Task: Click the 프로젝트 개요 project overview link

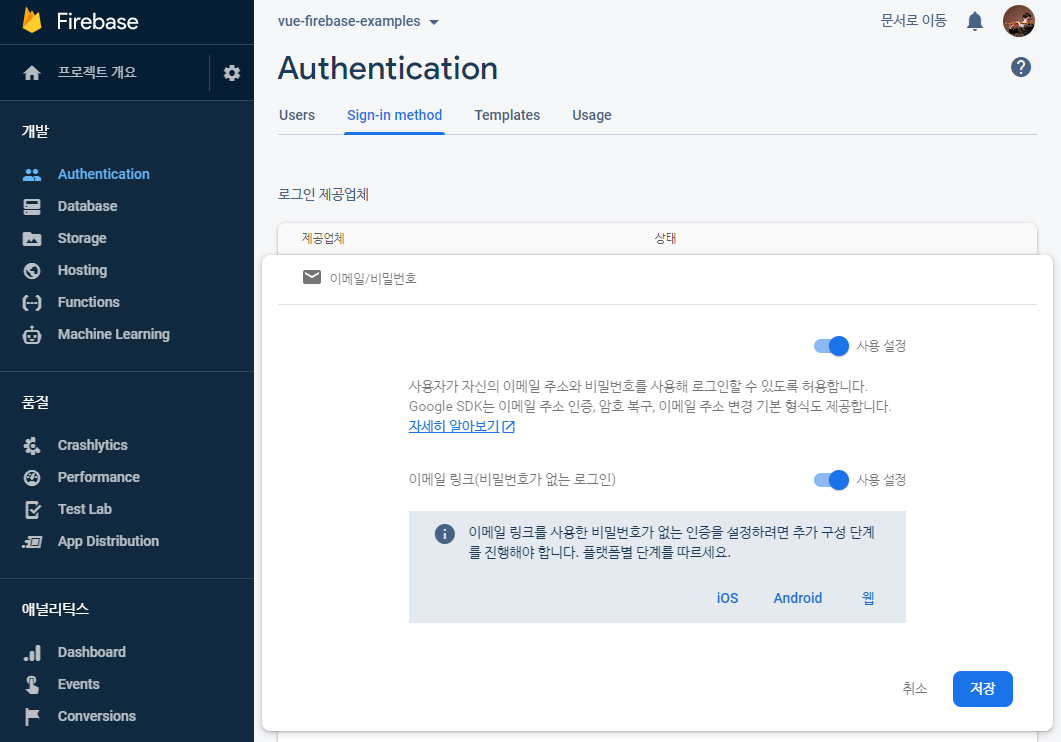Action: (x=97, y=72)
